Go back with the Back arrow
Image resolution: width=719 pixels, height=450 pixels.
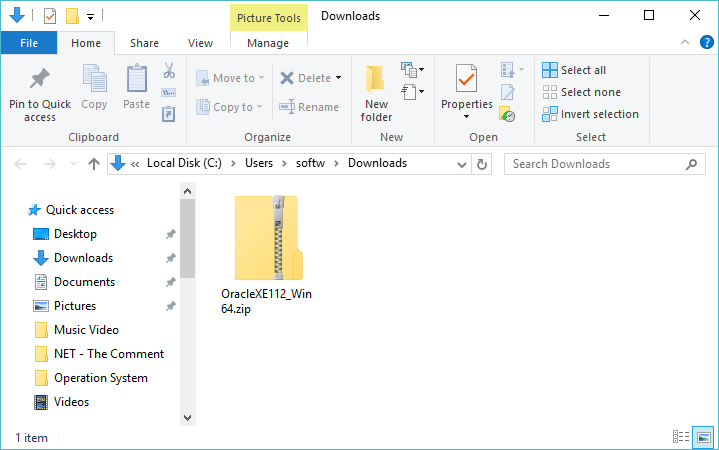pyautogui.click(x=20, y=164)
